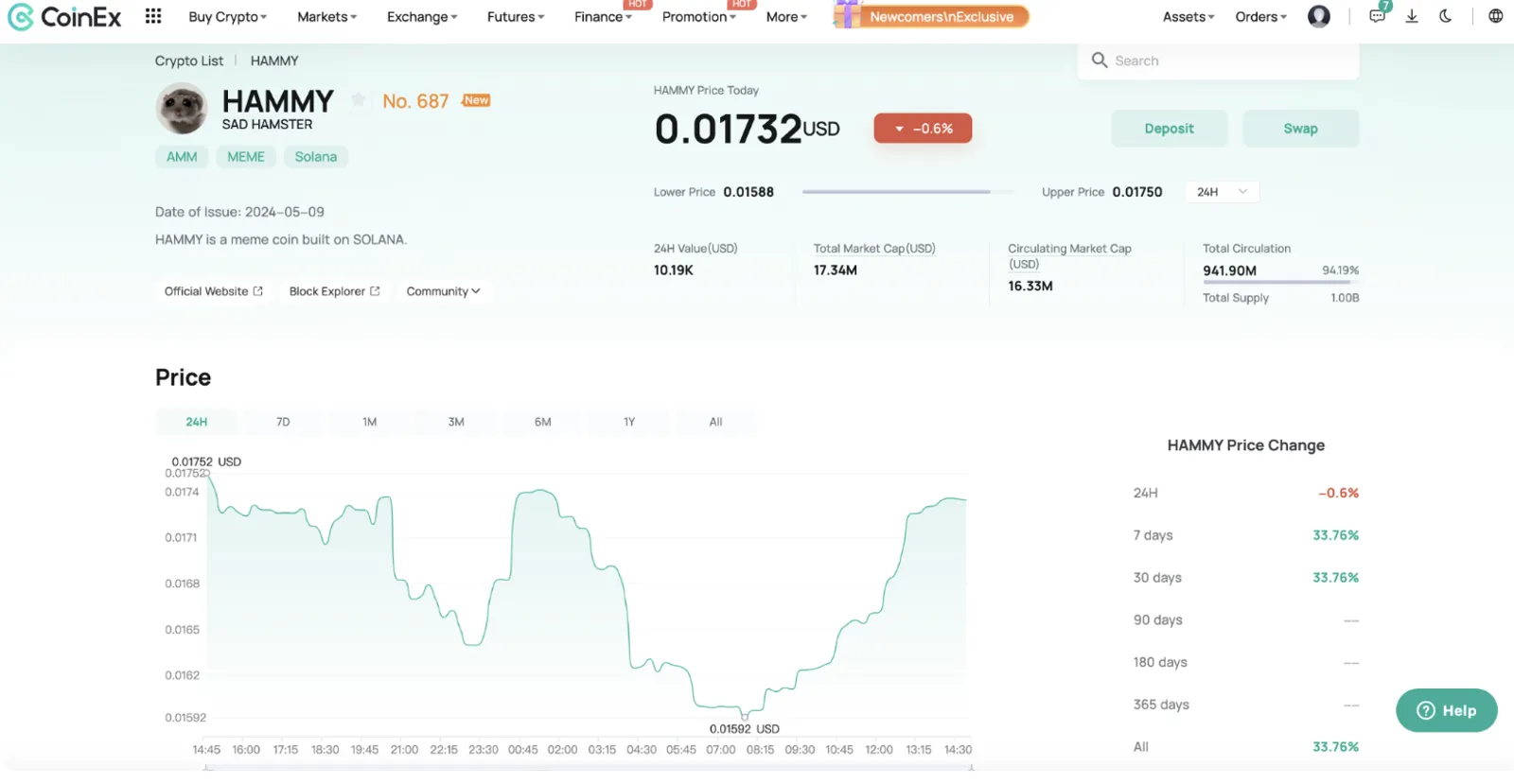This screenshot has width=1514, height=784.
Task: Open Official Website external link
Action: point(214,291)
